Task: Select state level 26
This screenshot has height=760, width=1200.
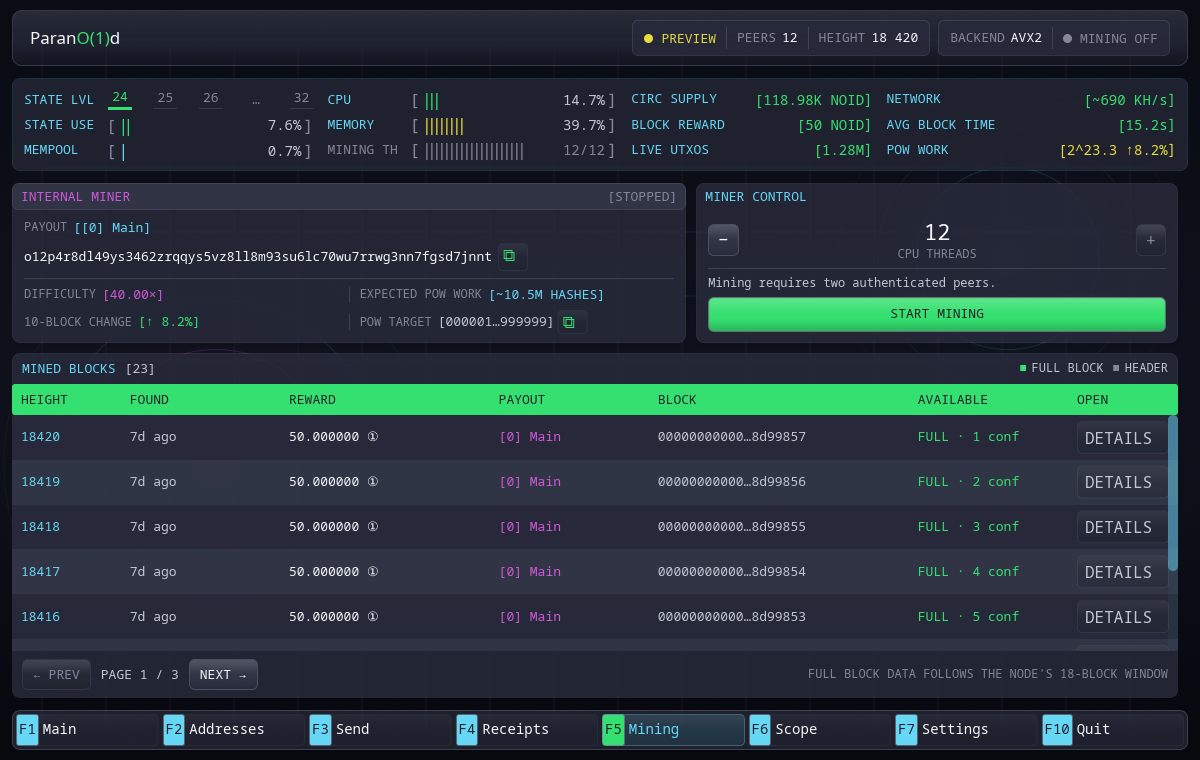Action: coord(210,98)
